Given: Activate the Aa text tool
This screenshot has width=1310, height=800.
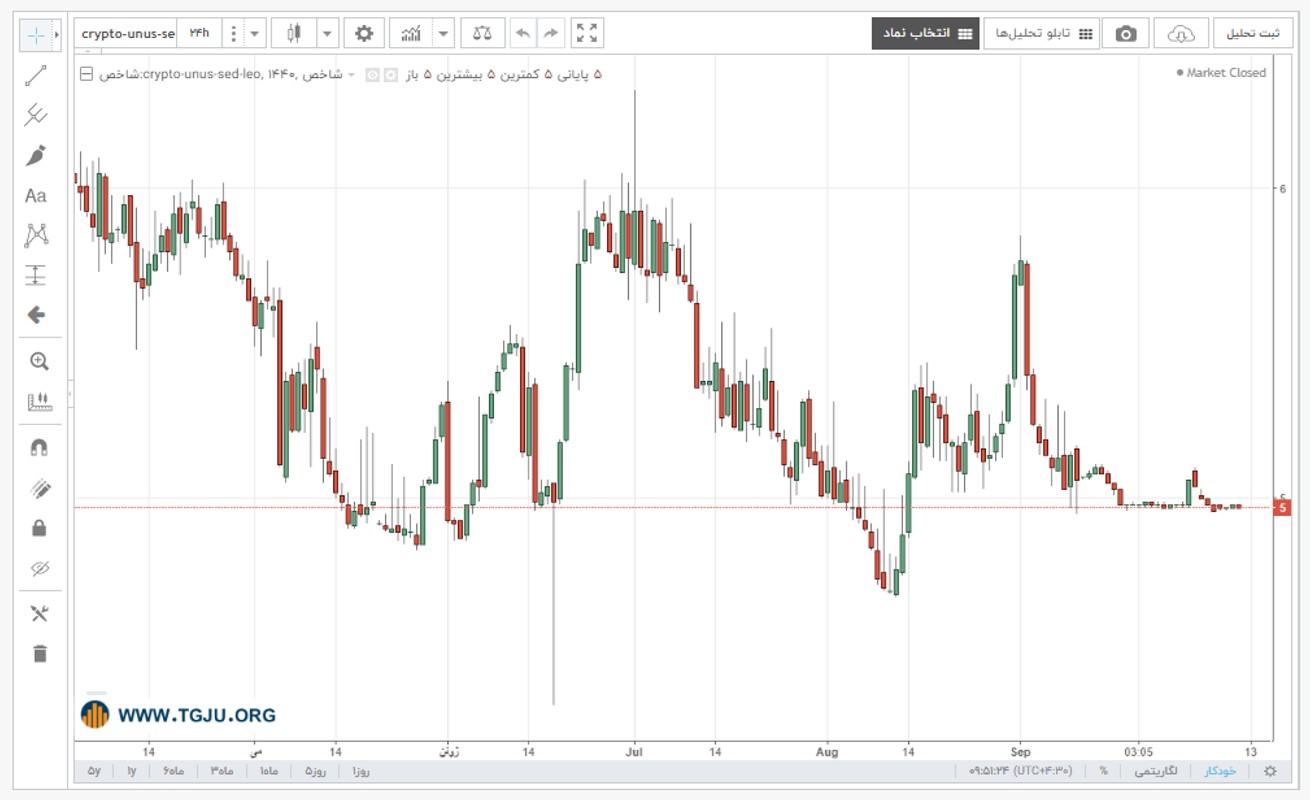Looking at the screenshot, I should pos(36,196).
